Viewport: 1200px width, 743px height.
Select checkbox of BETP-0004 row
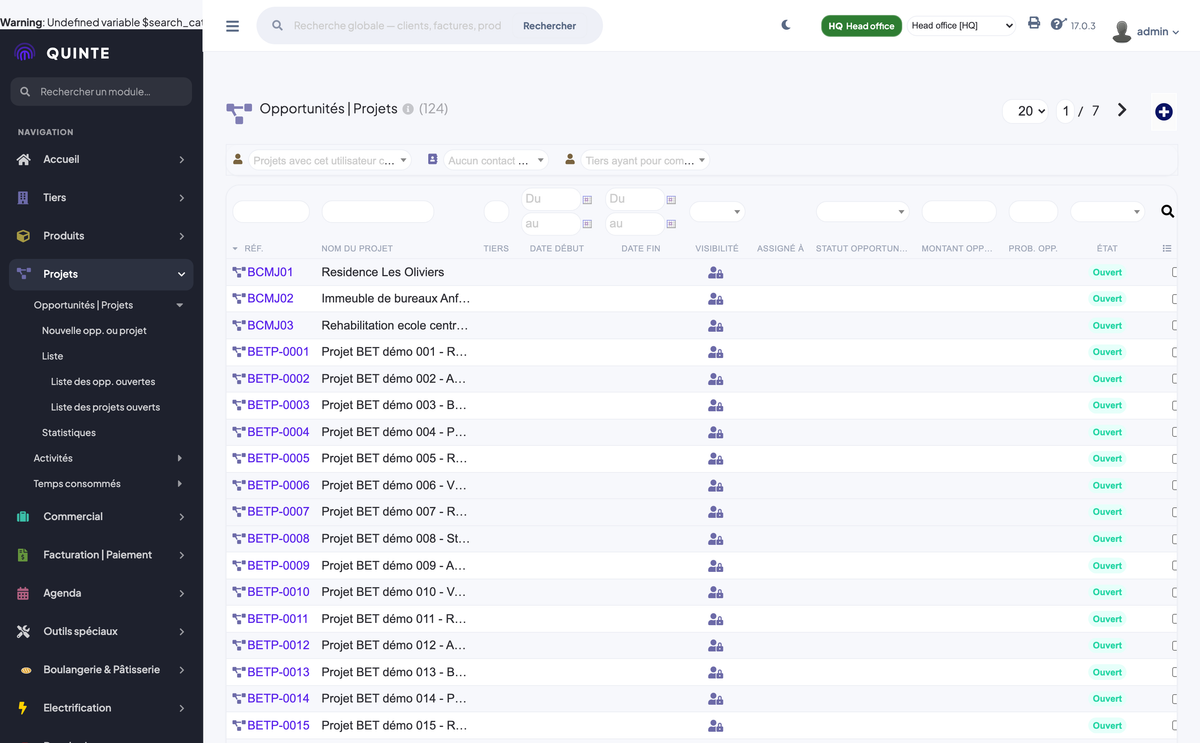[1176, 432]
